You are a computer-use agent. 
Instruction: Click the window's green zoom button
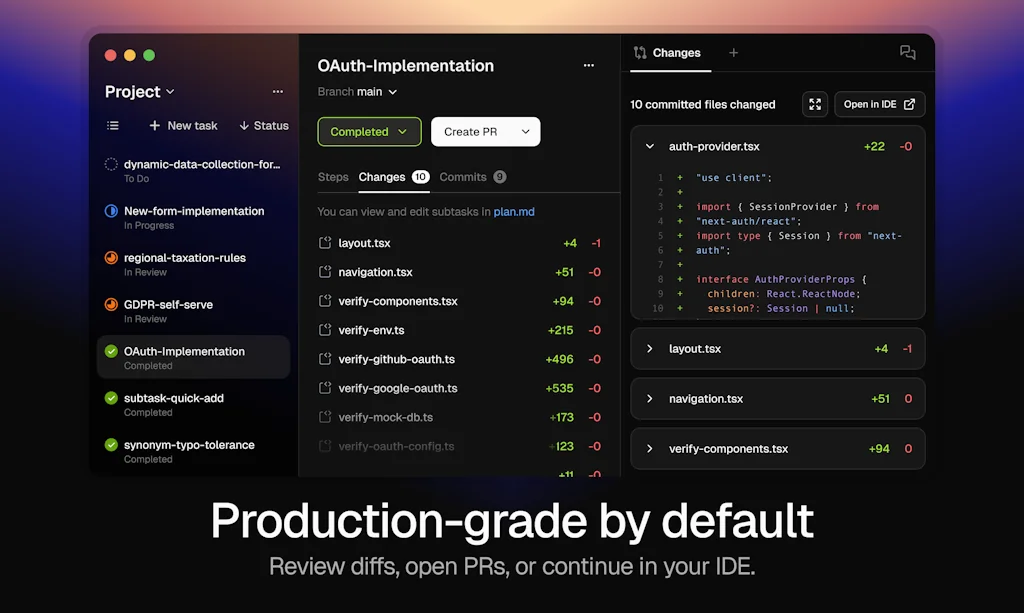[x=149, y=55]
